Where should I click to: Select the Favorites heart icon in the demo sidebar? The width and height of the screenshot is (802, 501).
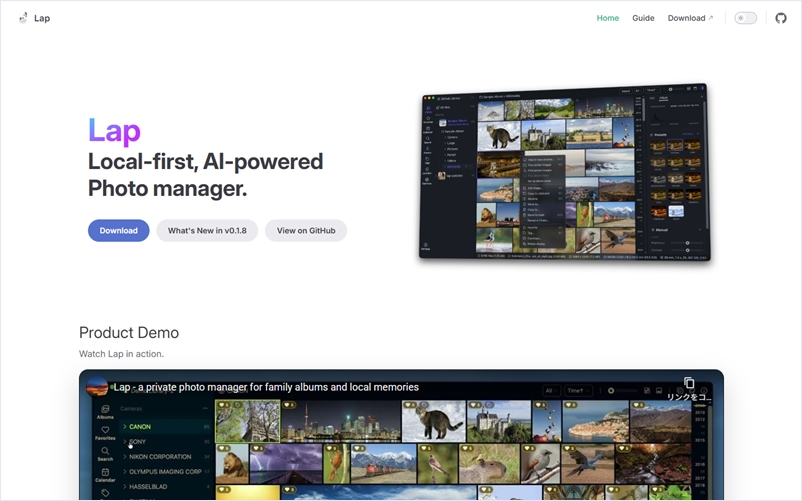[105, 432]
